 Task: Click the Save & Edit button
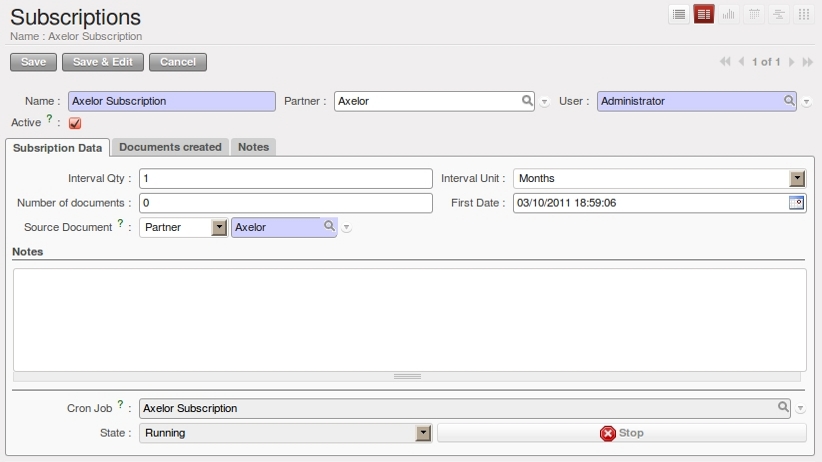103,62
